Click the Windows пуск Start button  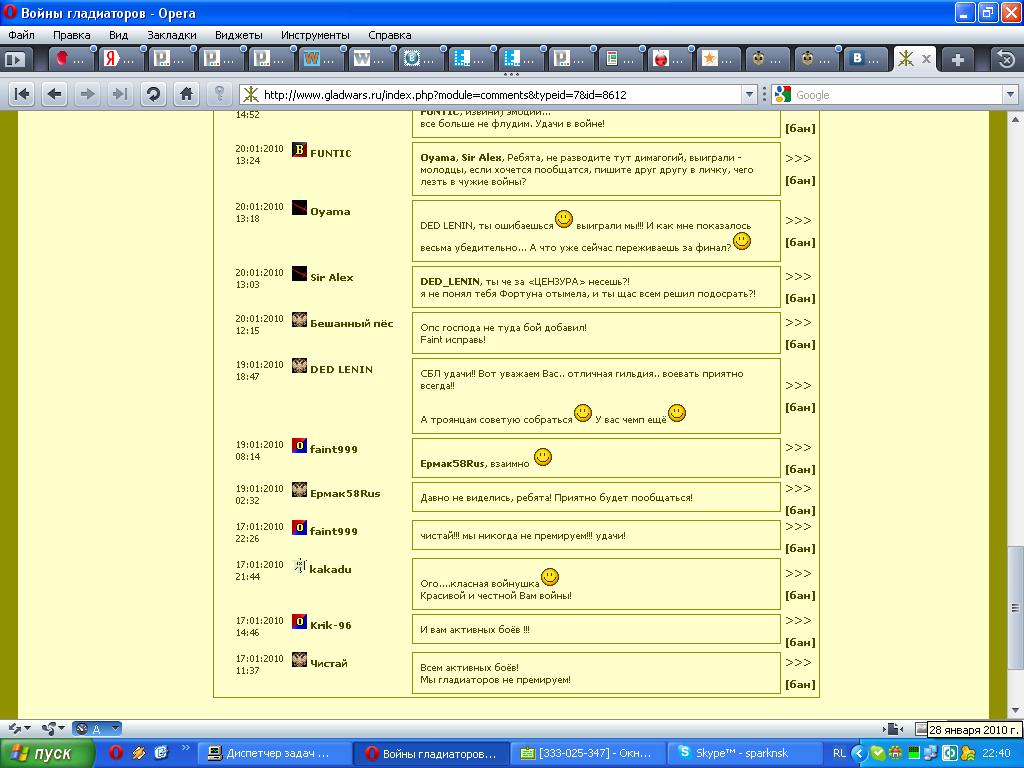point(42,753)
